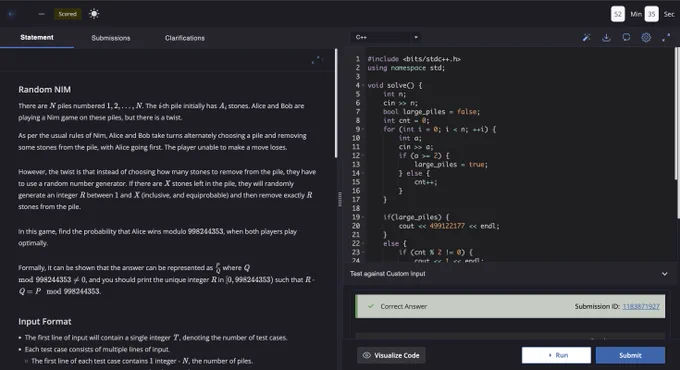The image size is (680, 370).
Task: Open the Clarifications tab
Action: click(185, 38)
